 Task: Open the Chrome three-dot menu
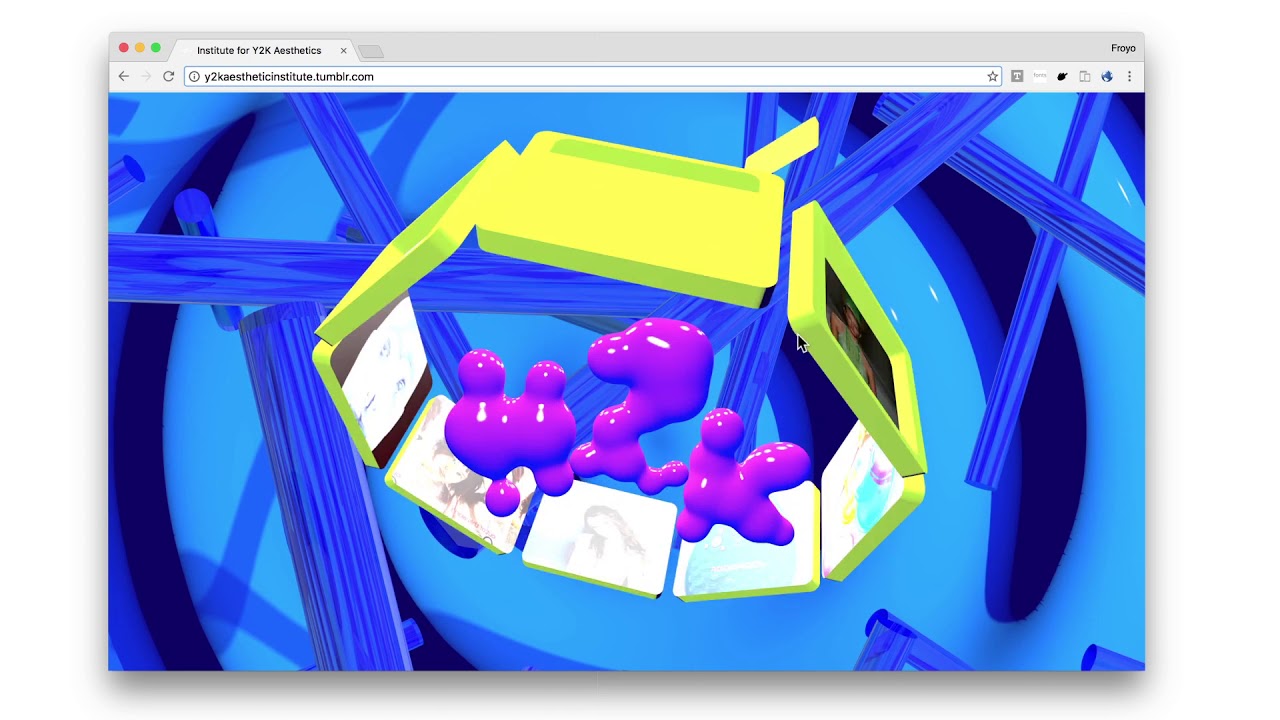1130,76
